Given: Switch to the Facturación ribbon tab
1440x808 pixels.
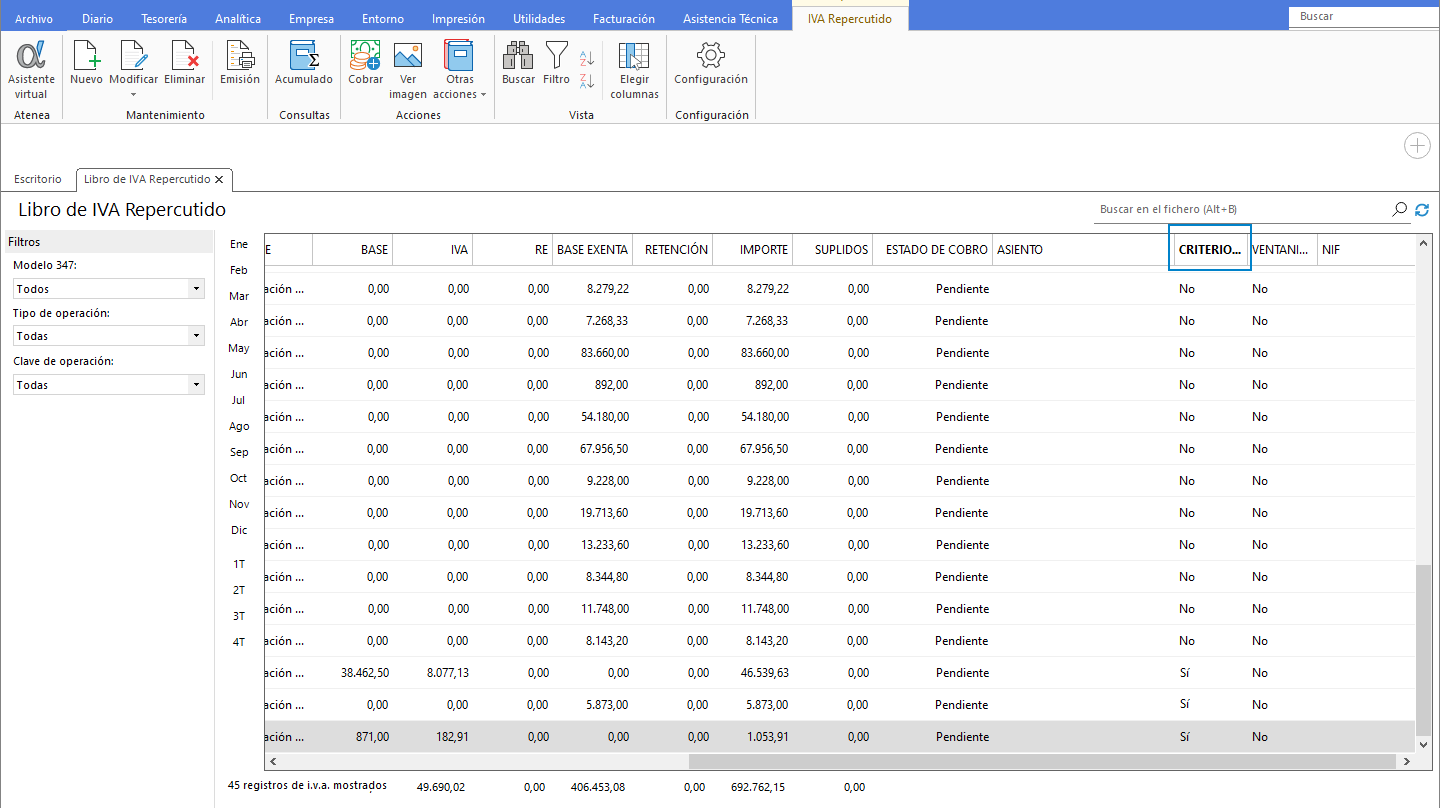Looking at the screenshot, I should (x=624, y=19).
